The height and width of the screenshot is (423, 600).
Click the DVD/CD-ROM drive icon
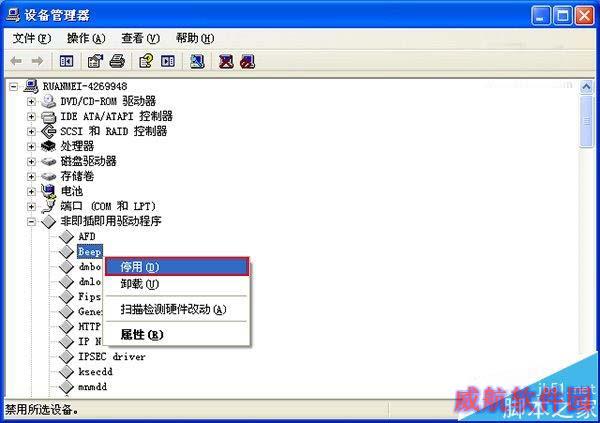(48, 101)
